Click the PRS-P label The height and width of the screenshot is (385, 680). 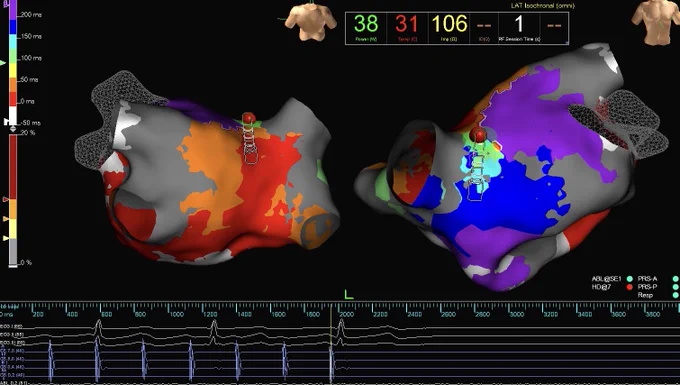tap(647, 287)
